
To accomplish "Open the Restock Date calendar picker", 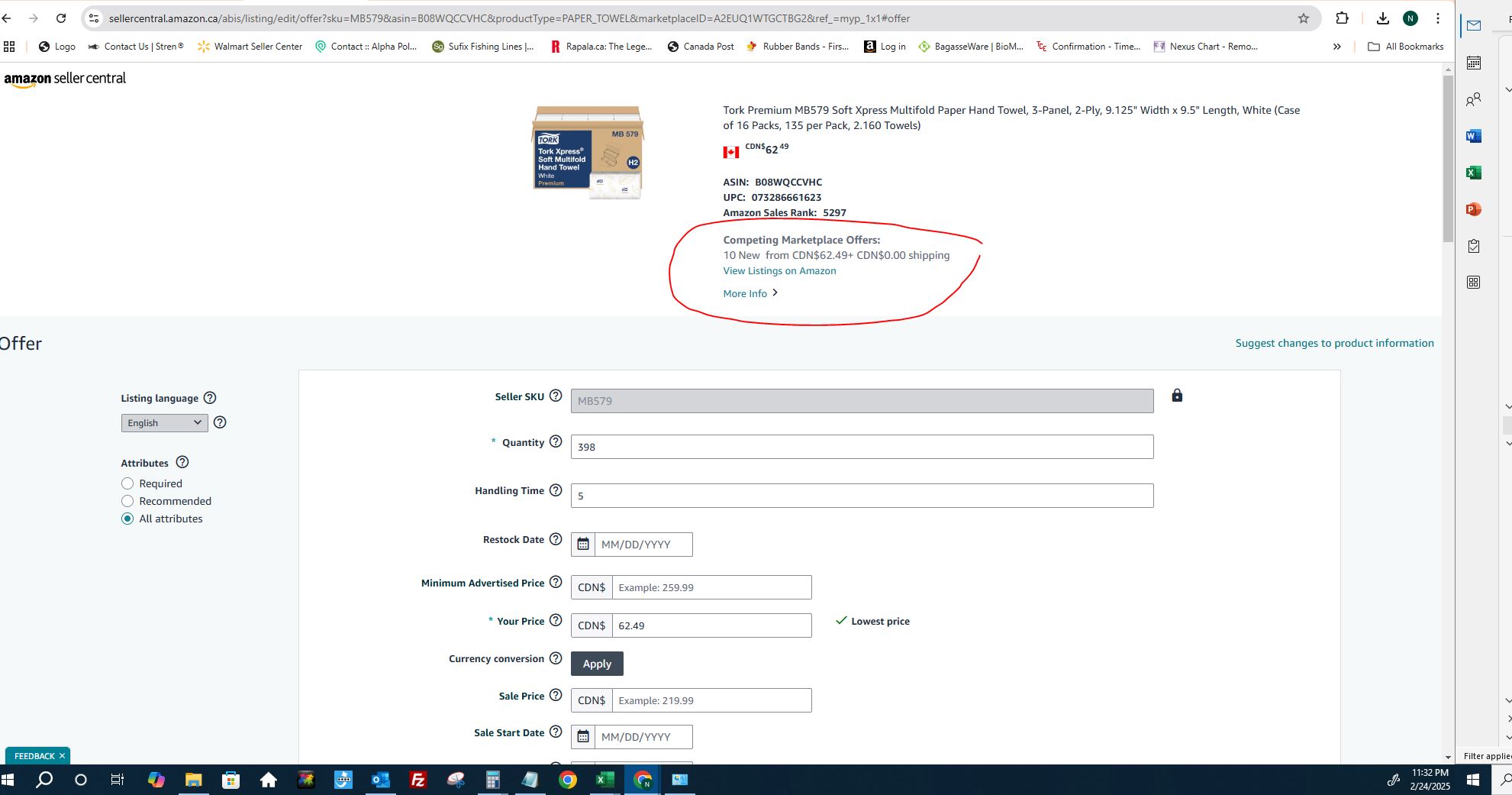I will [x=583, y=545].
